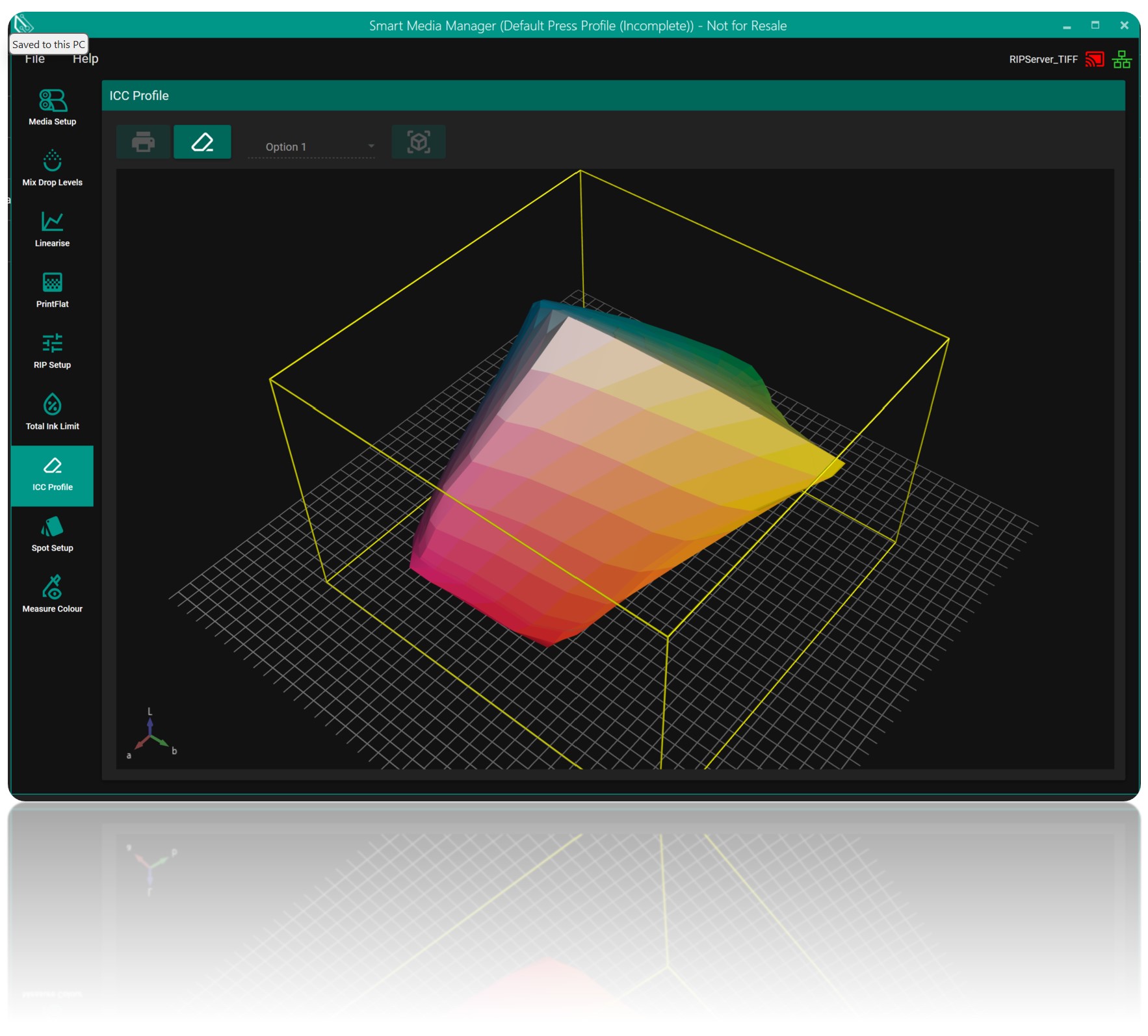Click the 3D cube view button

[x=419, y=142]
